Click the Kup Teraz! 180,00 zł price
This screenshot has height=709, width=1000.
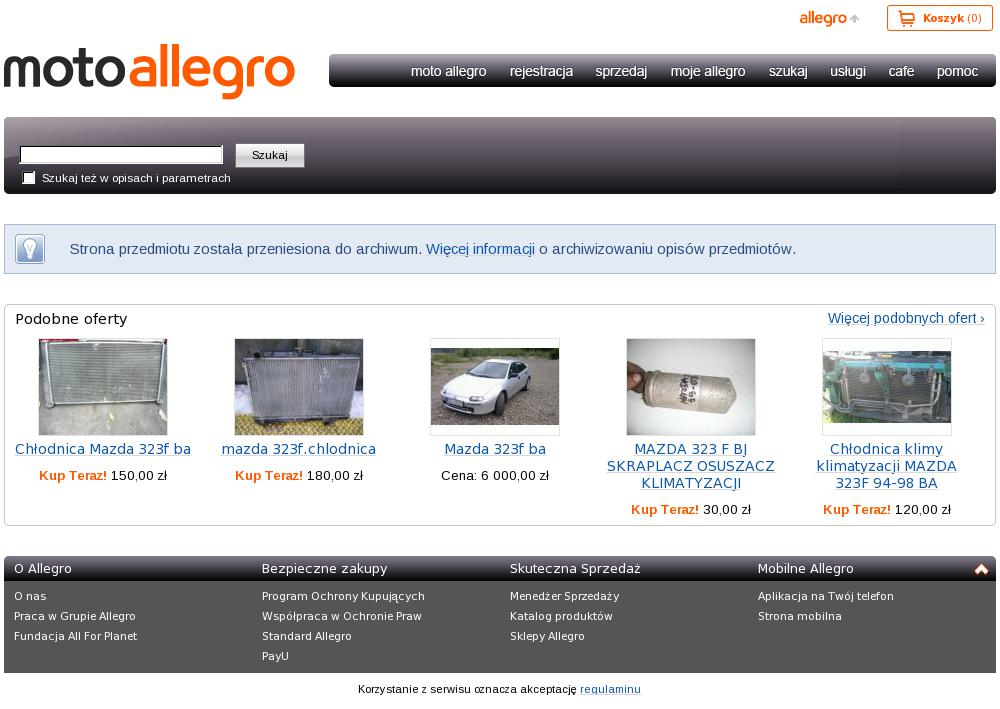coord(298,476)
